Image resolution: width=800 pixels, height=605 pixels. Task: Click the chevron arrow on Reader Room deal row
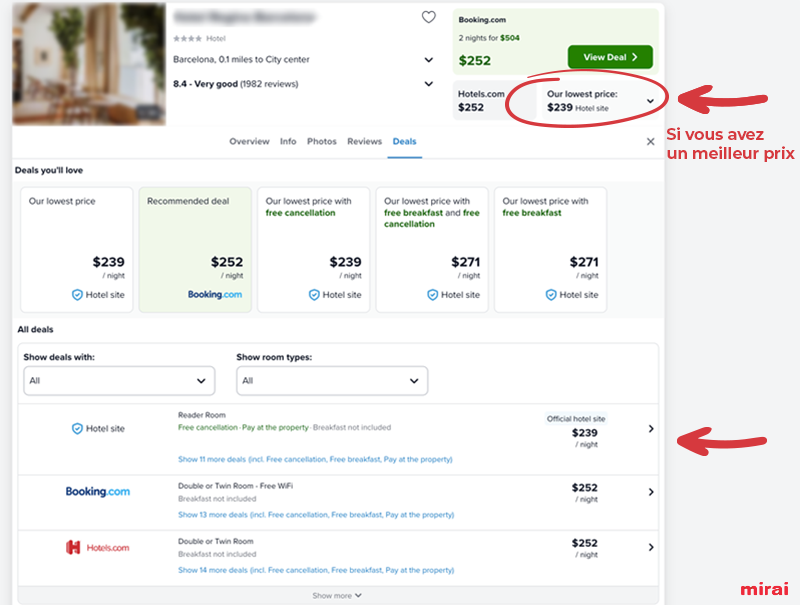point(652,428)
